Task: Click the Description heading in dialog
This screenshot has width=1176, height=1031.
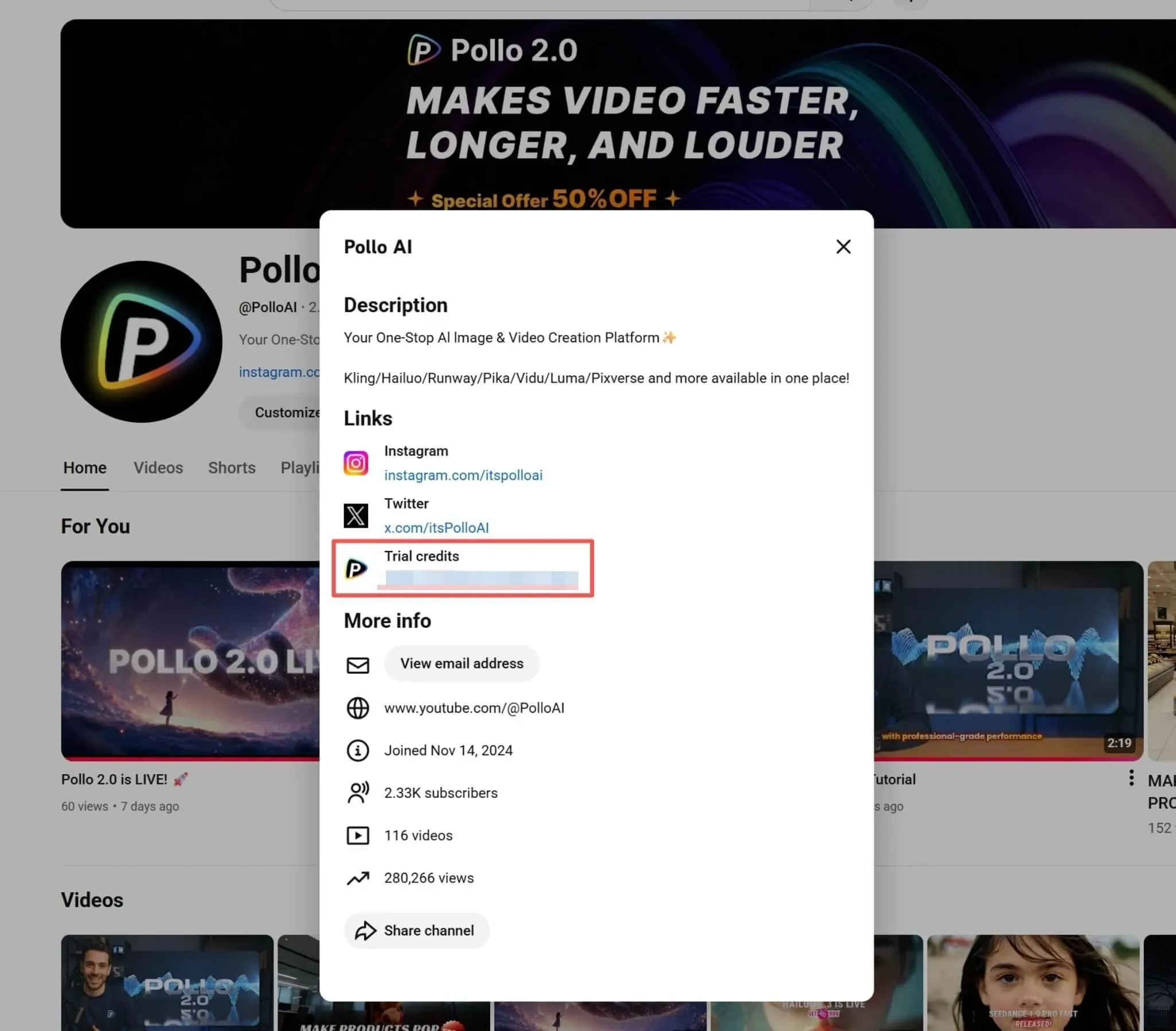Action: click(x=395, y=305)
